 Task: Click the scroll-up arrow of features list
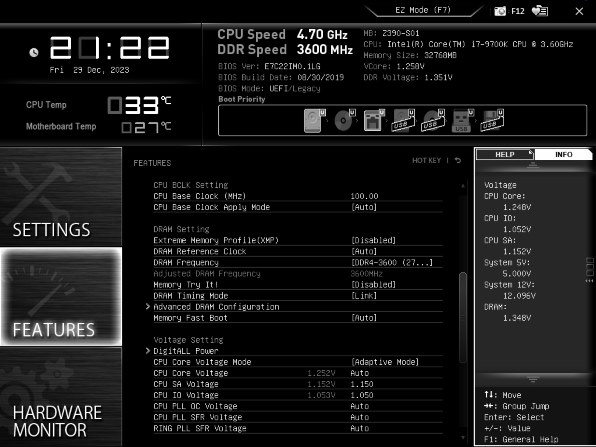(463, 186)
